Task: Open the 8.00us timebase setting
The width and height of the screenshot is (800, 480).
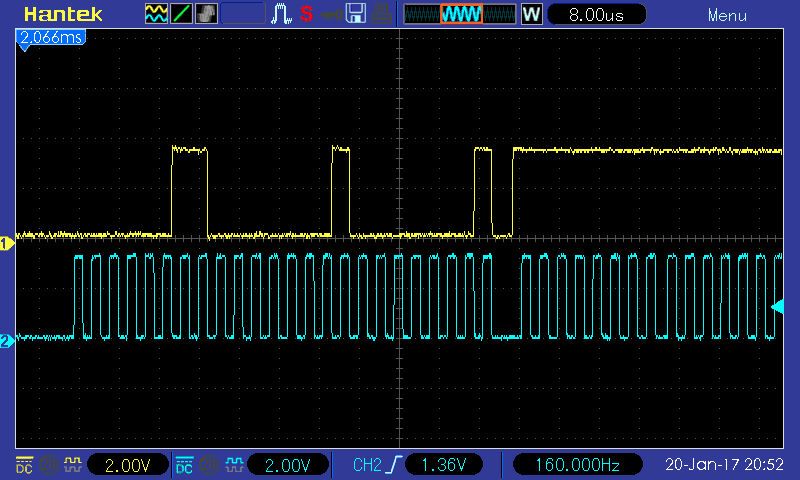Action: (597, 15)
